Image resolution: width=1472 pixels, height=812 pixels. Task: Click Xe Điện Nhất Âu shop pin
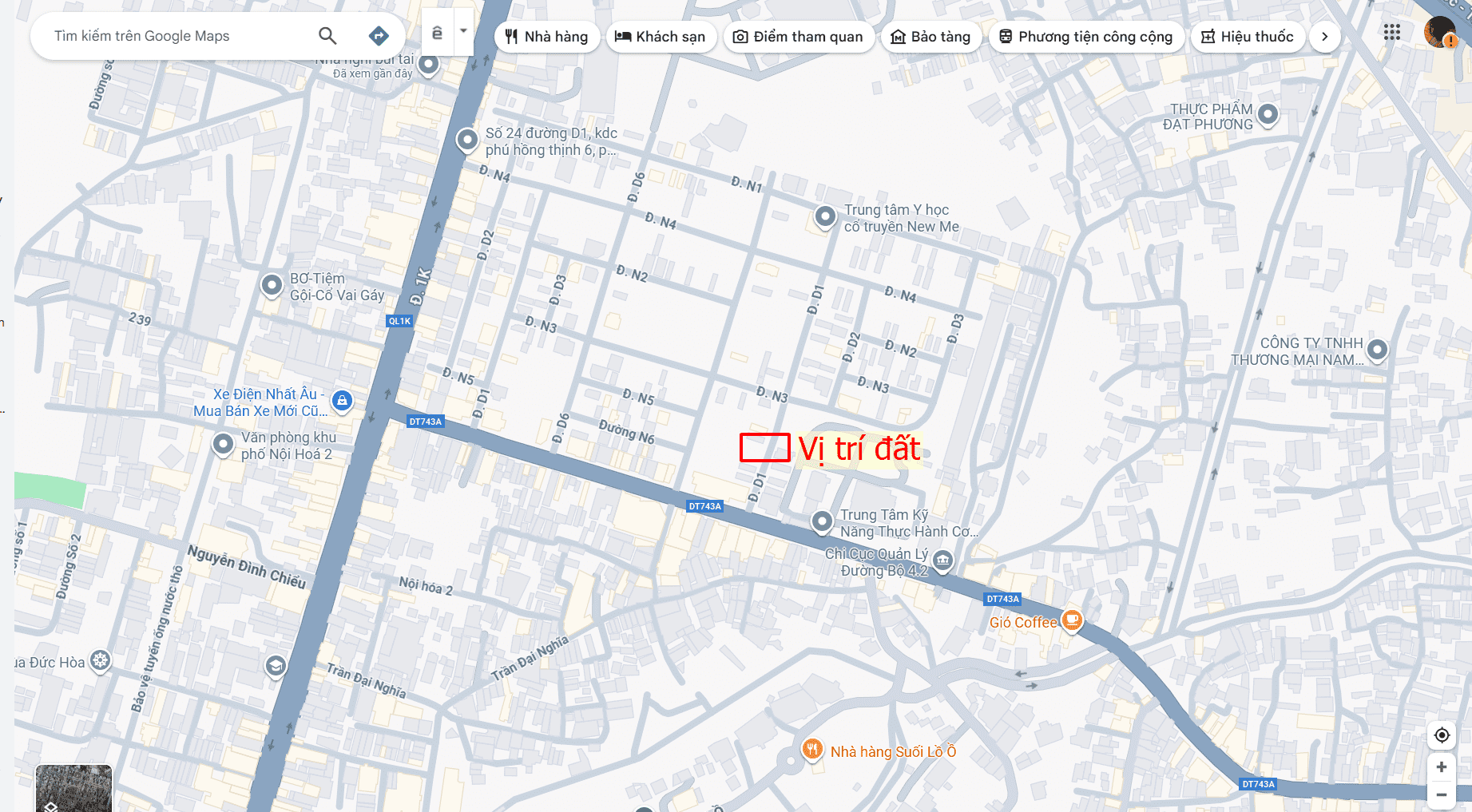tap(342, 401)
